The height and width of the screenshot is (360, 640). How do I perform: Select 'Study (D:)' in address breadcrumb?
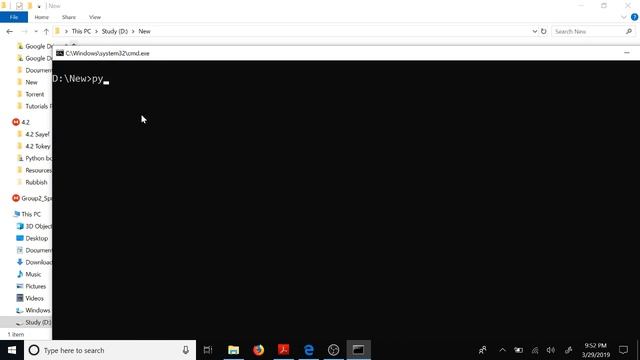coord(115,31)
